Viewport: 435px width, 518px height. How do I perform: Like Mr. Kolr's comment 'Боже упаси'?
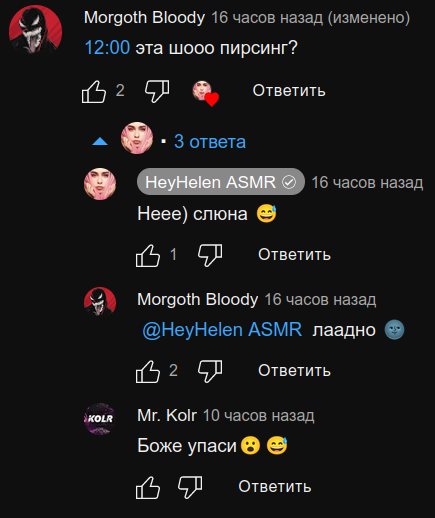click(148, 487)
